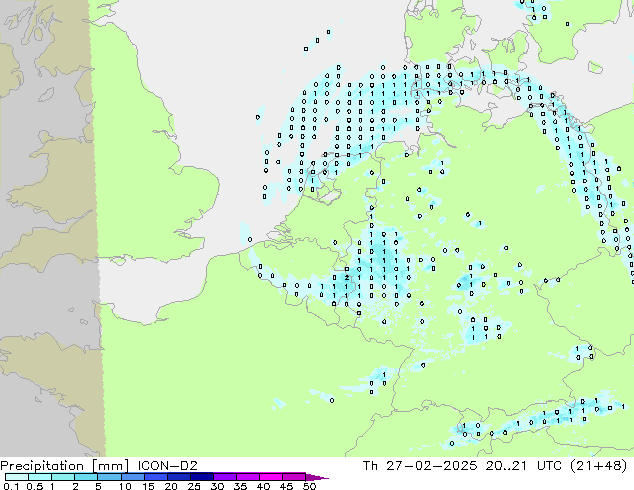Click the '40' legend scale value

[263, 486]
